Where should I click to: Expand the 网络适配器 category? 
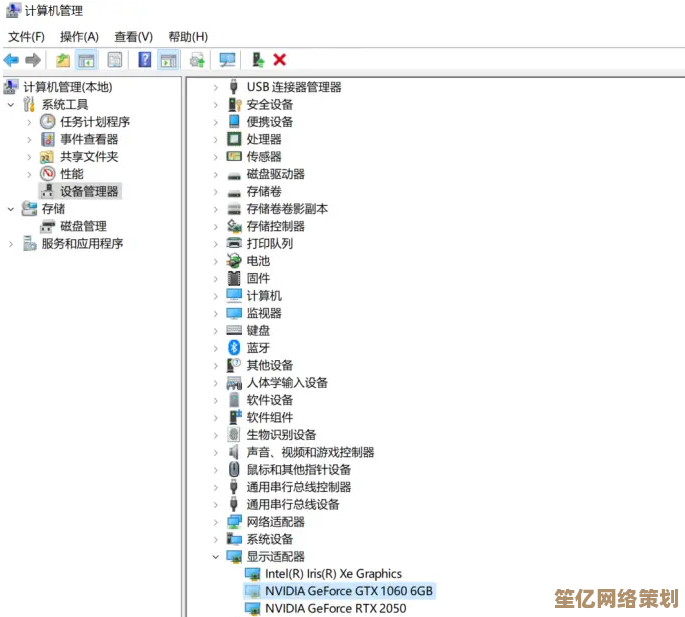coord(216,522)
